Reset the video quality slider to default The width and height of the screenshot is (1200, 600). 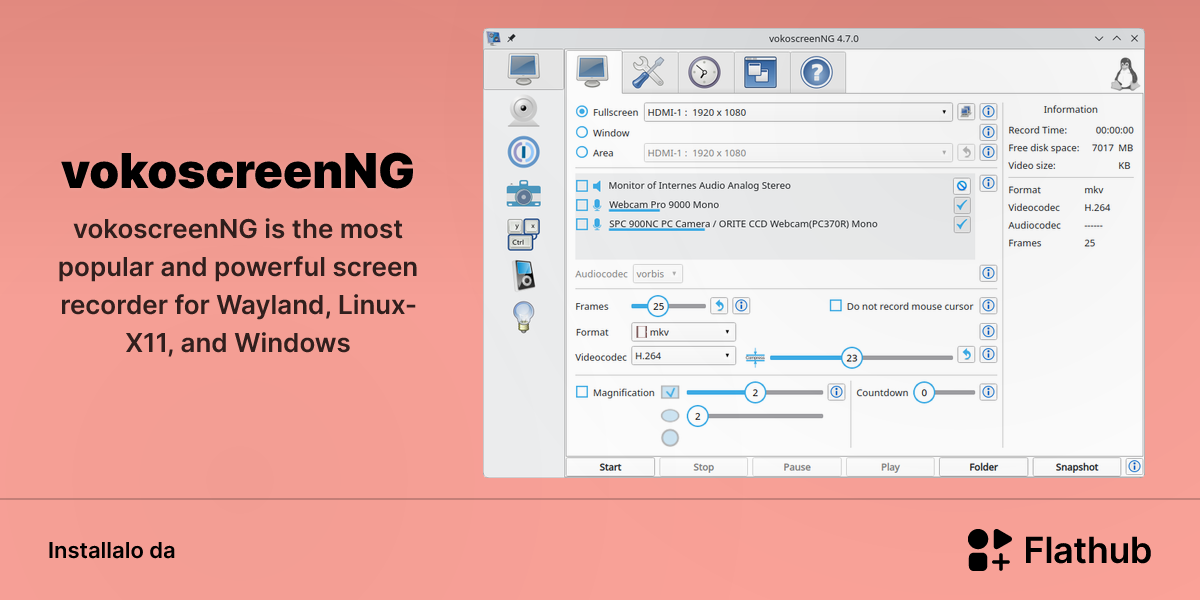[x=966, y=354]
